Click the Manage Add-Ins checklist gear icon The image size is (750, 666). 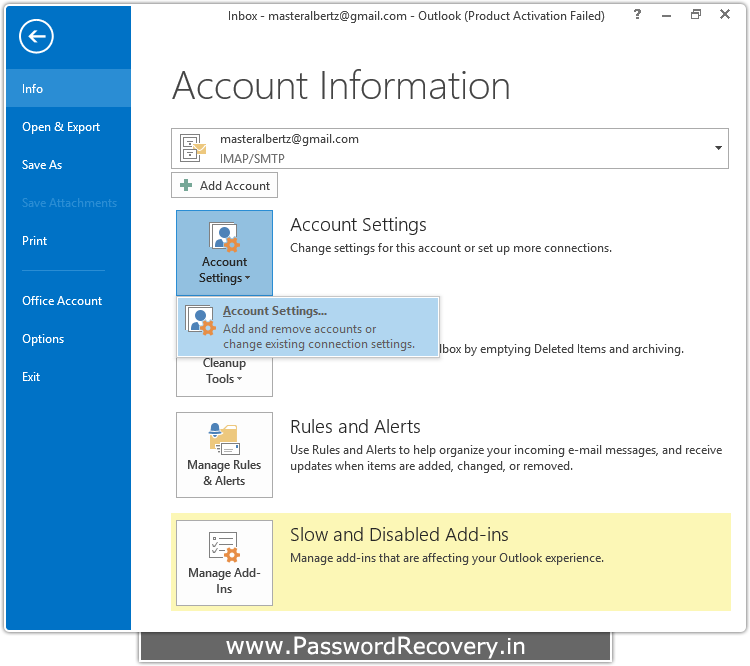point(224,547)
